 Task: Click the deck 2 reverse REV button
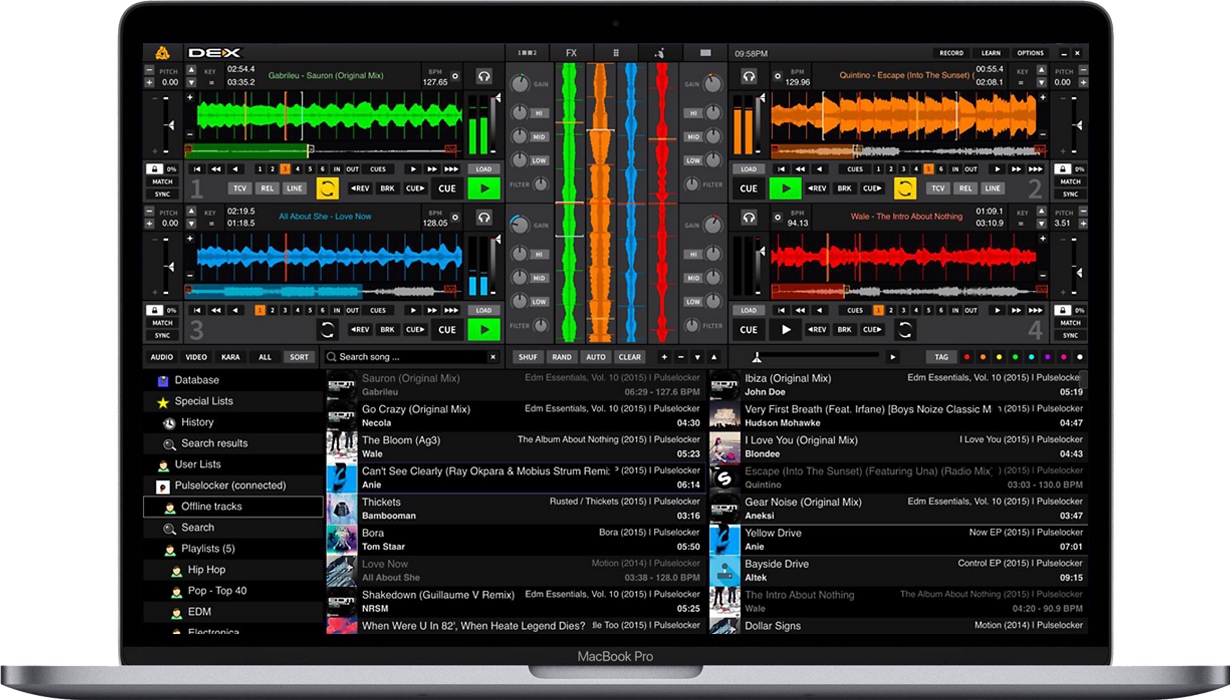click(x=817, y=188)
